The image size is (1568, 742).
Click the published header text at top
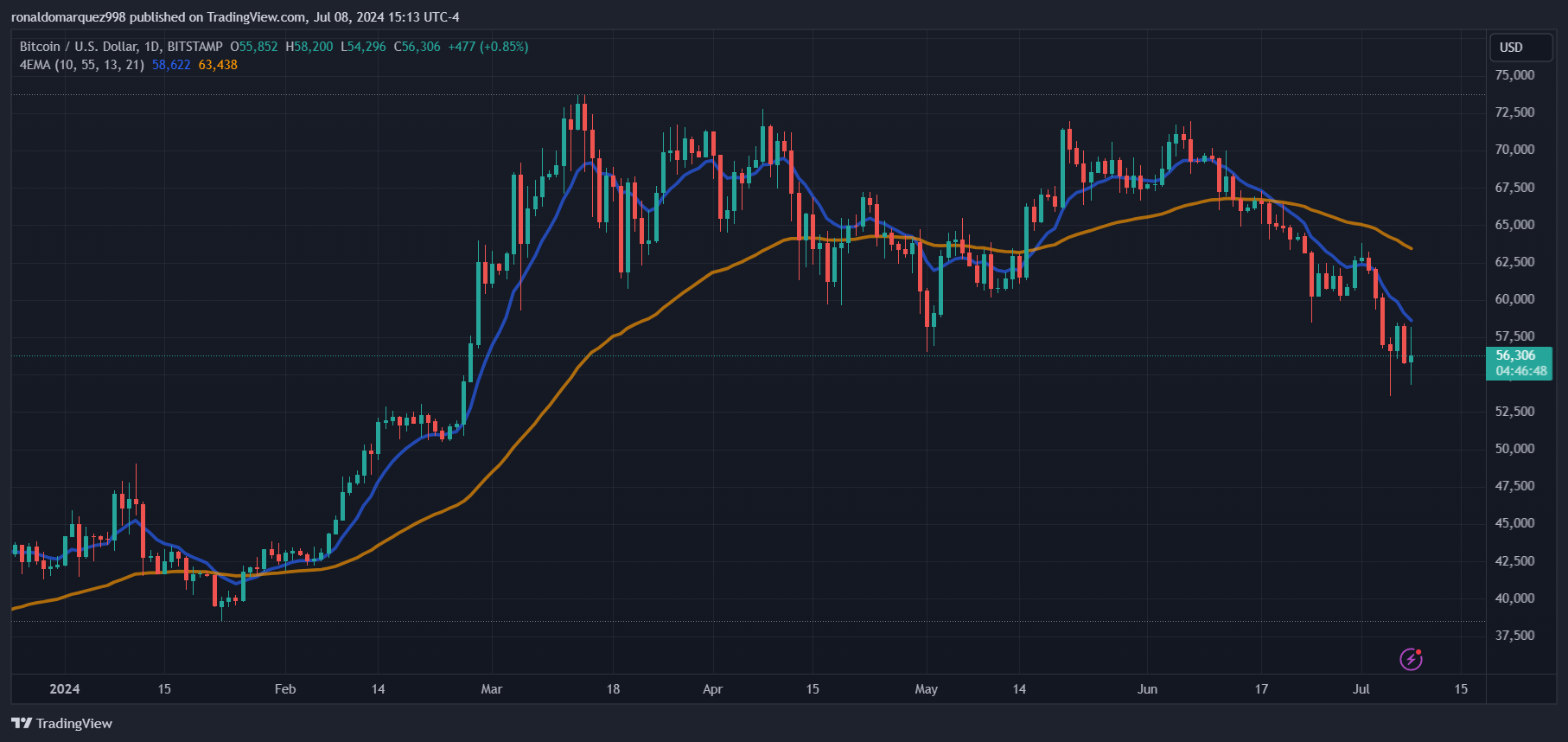click(235, 17)
